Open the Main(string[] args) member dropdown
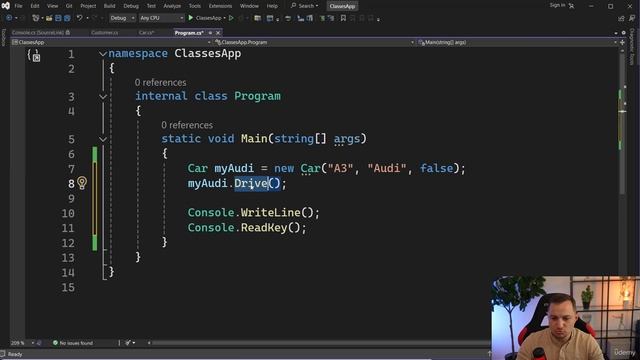This screenshot has height=360, width=640. (x=517, y=42)
